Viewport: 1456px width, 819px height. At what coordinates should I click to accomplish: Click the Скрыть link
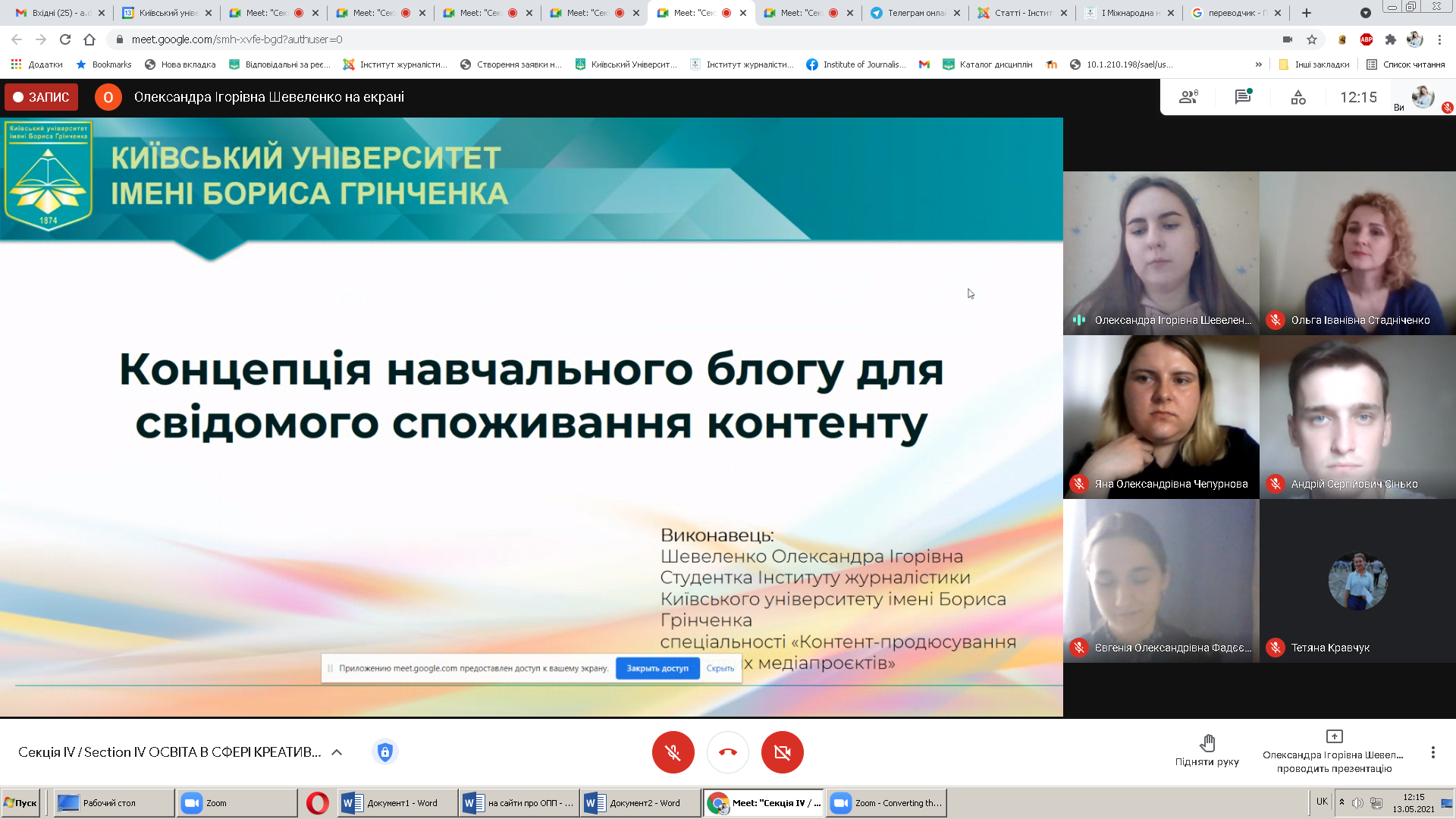click(720, 668)
